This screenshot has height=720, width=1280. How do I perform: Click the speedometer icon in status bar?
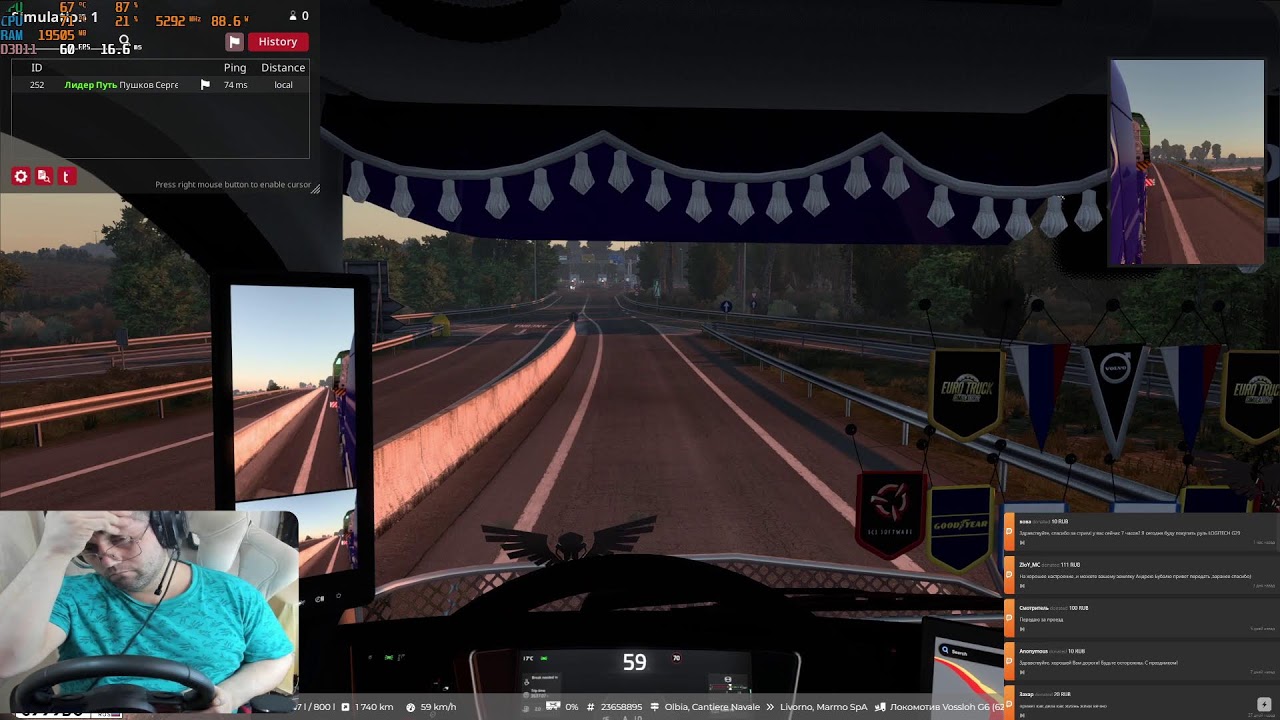411,707
